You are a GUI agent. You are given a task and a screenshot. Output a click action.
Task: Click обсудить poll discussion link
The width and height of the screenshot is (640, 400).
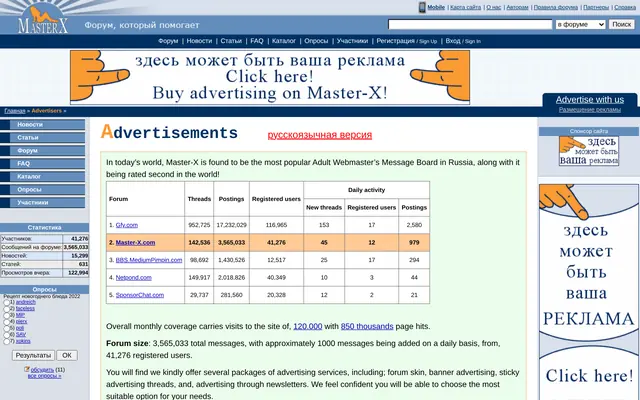[x=42, y=370]
